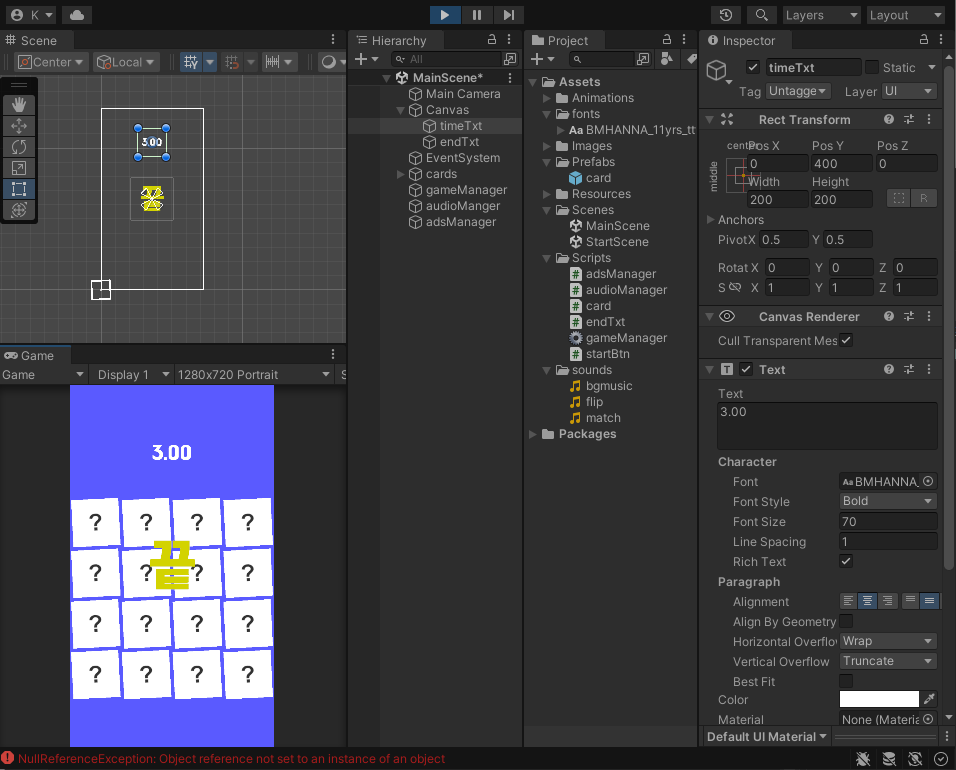Toggle the timeTxt active checkbox

pyautogui.click(x=753, y=67)
